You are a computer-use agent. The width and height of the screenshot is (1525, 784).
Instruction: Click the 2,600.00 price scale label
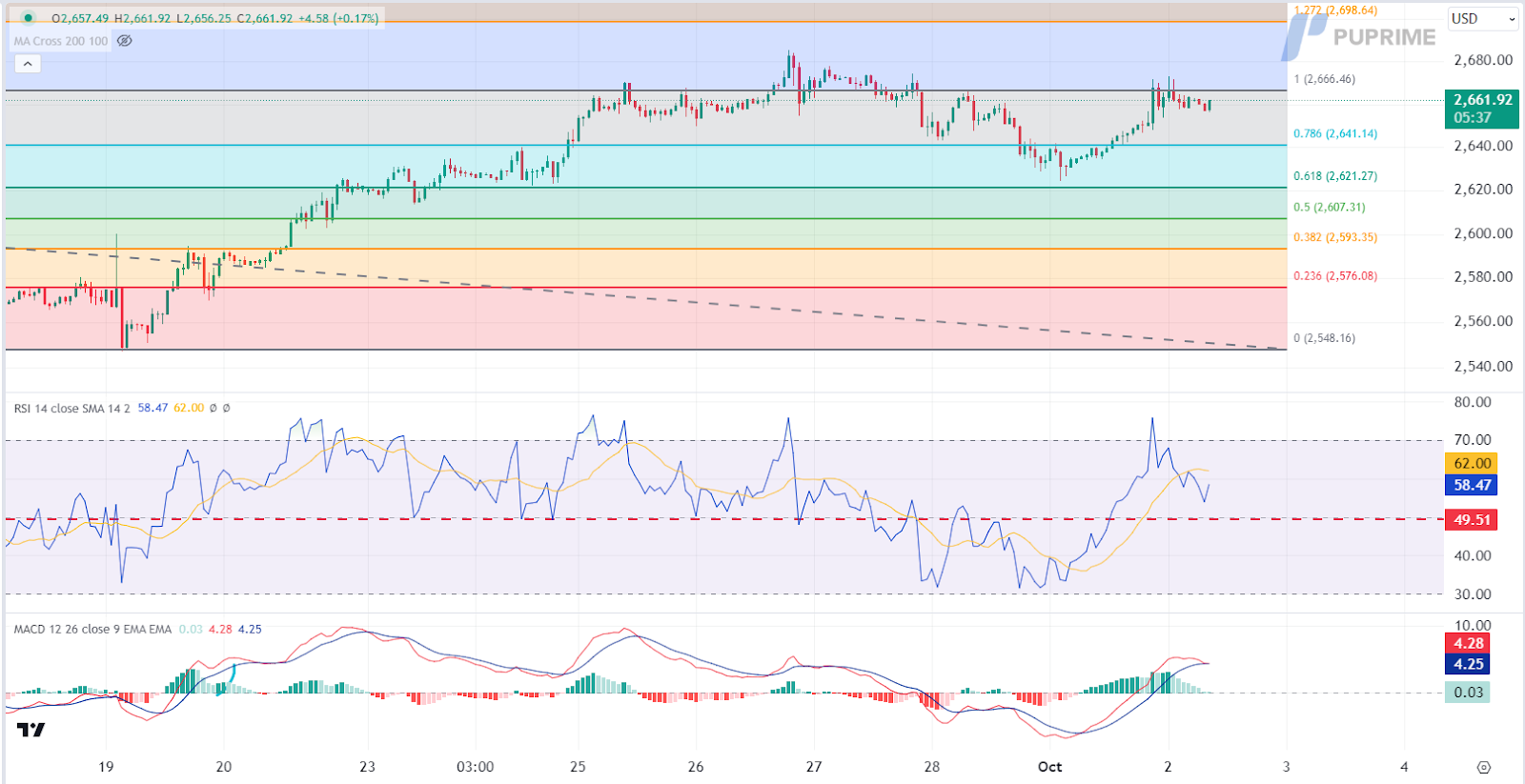tap(1483, 233)
